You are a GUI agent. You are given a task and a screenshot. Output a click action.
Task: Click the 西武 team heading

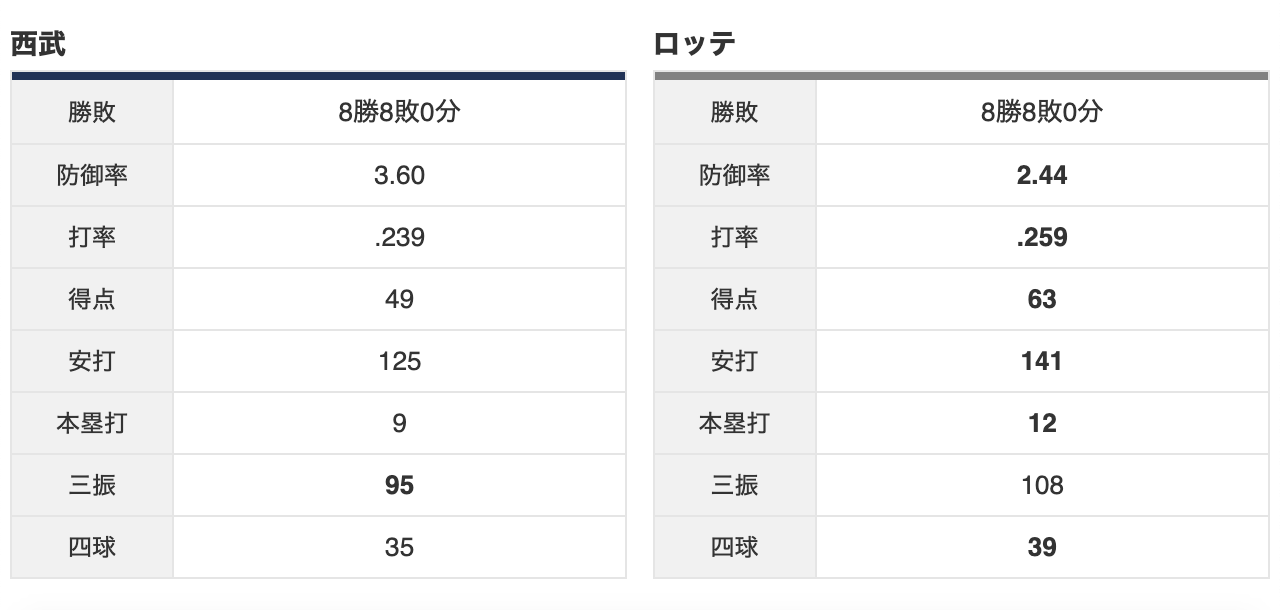click(x=39, y=45)
